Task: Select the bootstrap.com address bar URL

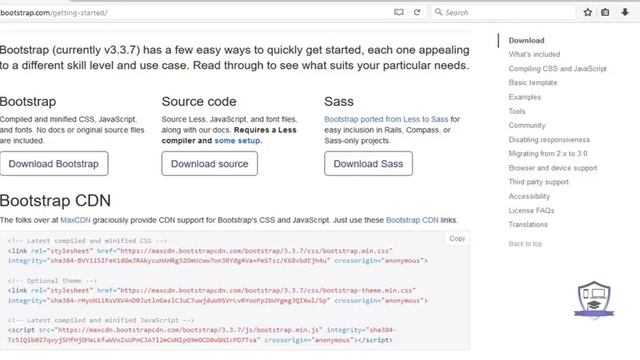Action: 54,13
